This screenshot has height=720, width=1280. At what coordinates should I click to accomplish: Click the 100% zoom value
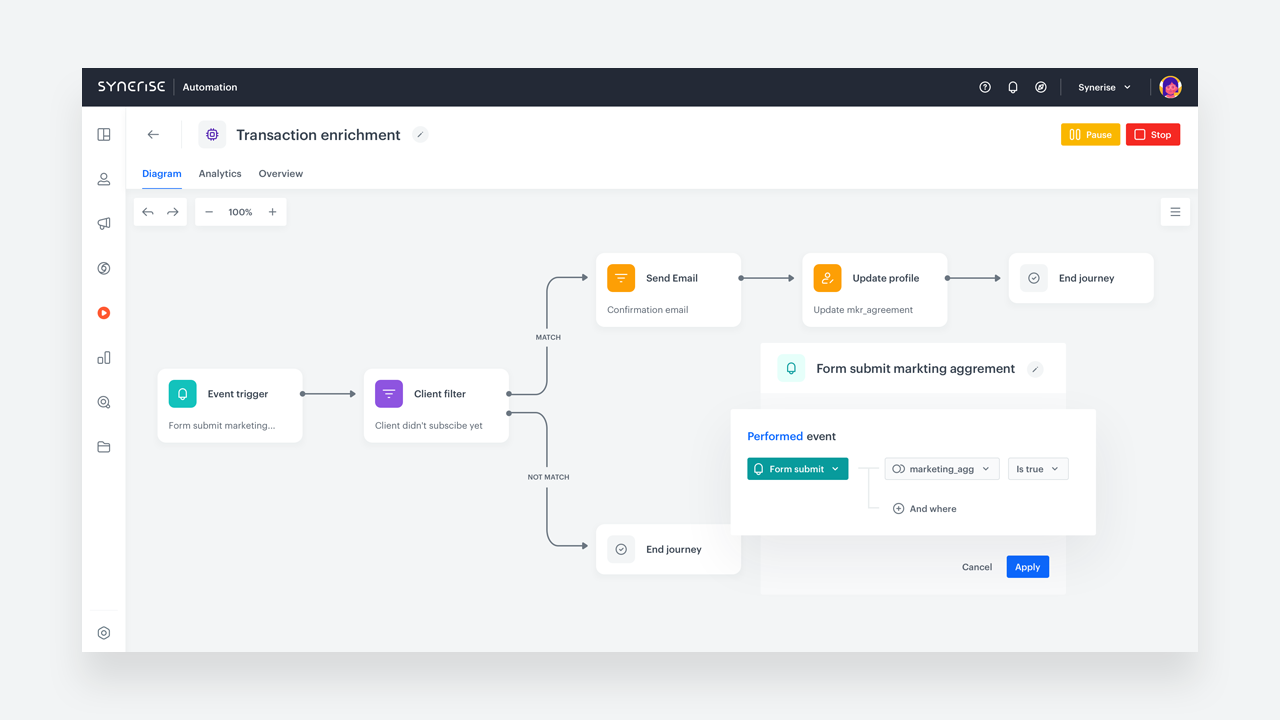coord(240,212)
